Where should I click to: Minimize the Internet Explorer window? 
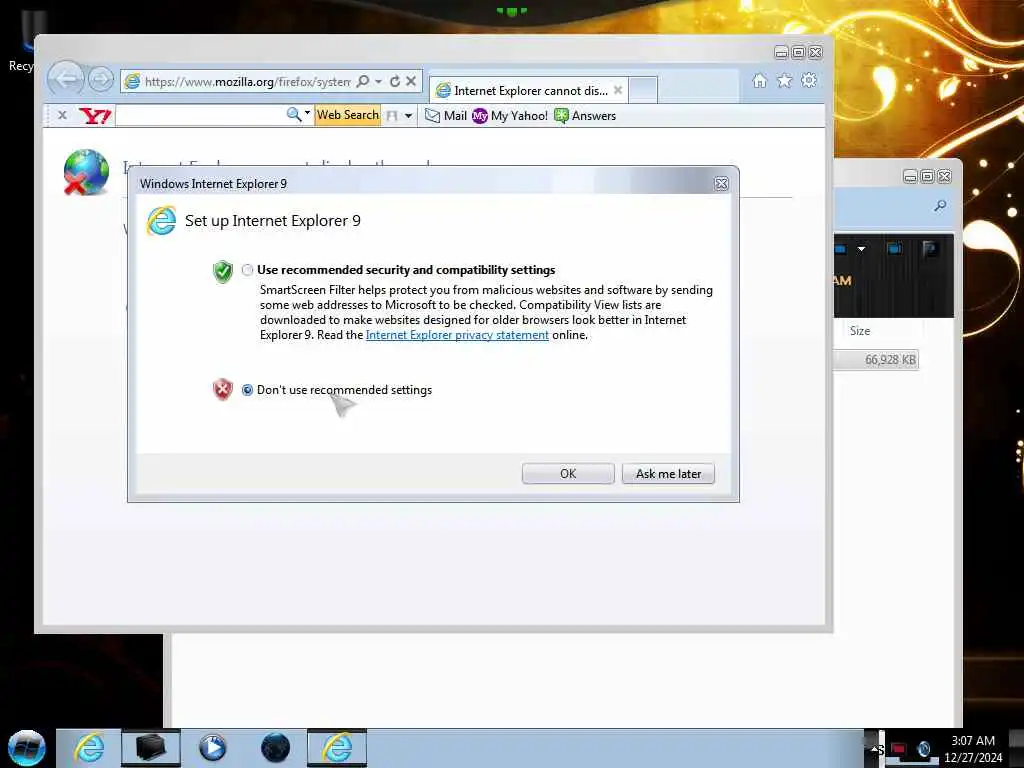pyautogui.click(x=781, y=52)
